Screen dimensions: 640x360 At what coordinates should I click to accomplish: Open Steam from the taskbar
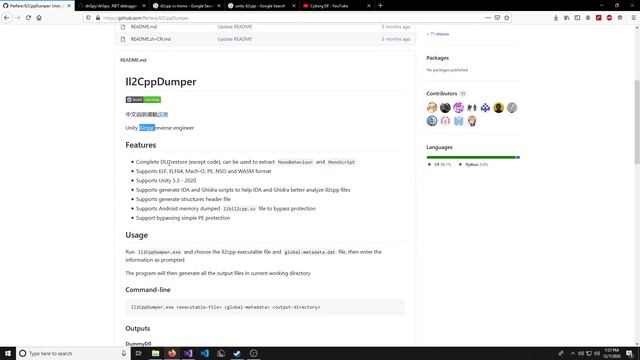237,353
